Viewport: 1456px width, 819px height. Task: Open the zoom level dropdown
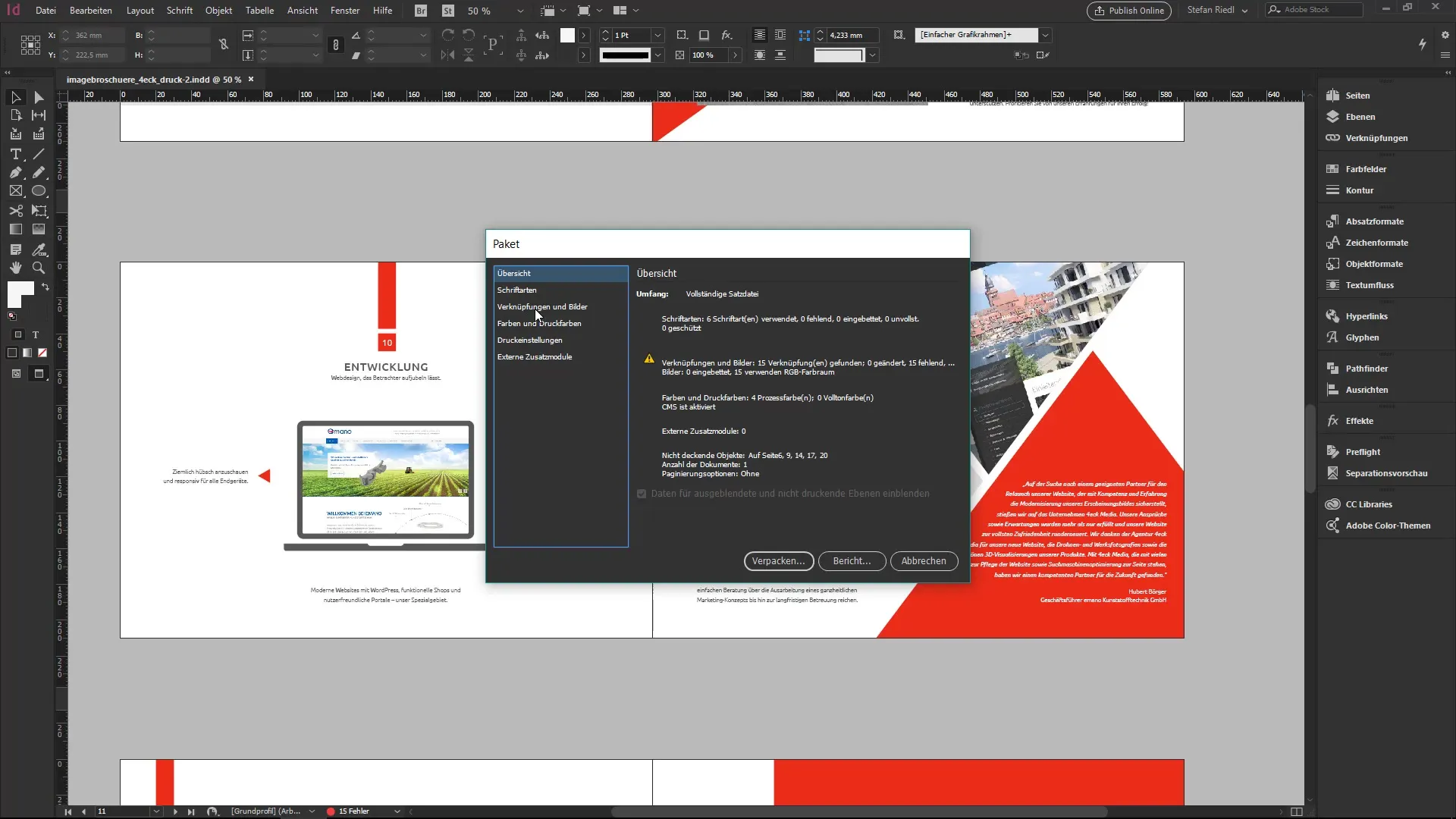(x=520, y=11)
